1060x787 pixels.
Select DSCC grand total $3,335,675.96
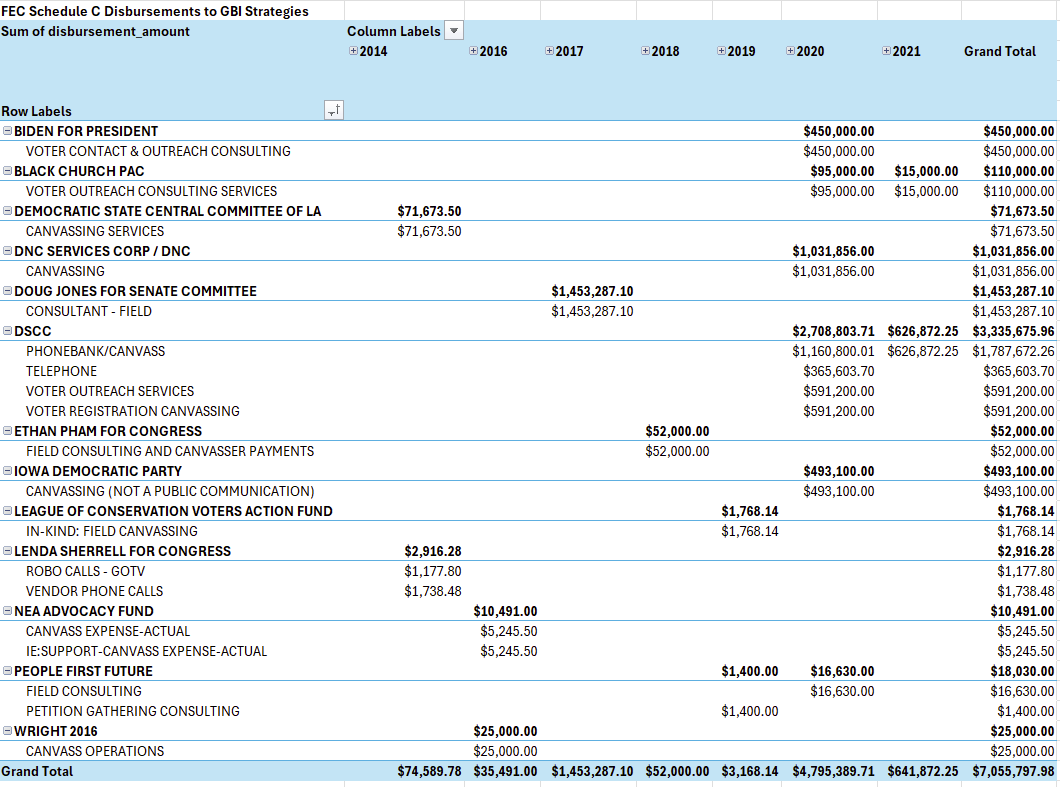coord(1013,331)
